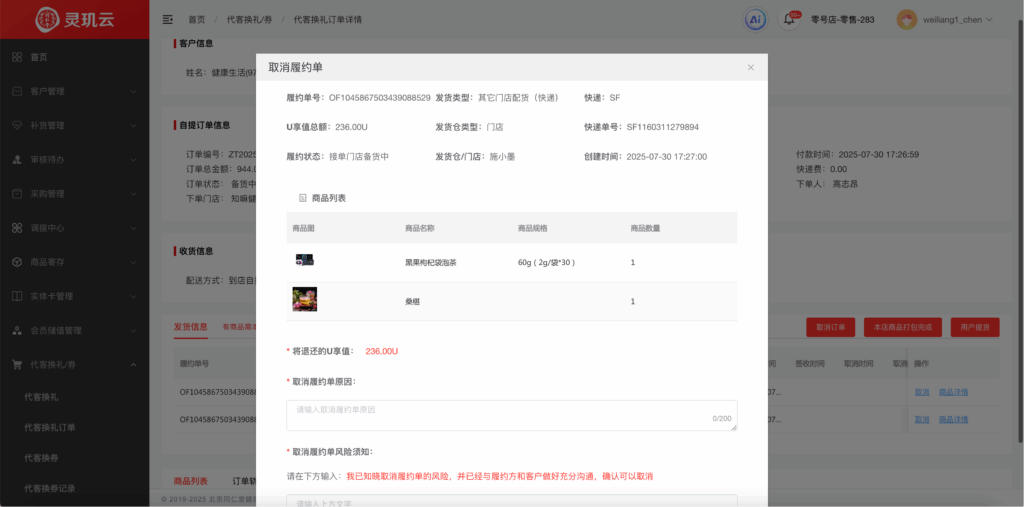Viewport: 1024px width, 507px height.
Task: Click the 商品寄存 cube icon
Action: pos(17,262)
